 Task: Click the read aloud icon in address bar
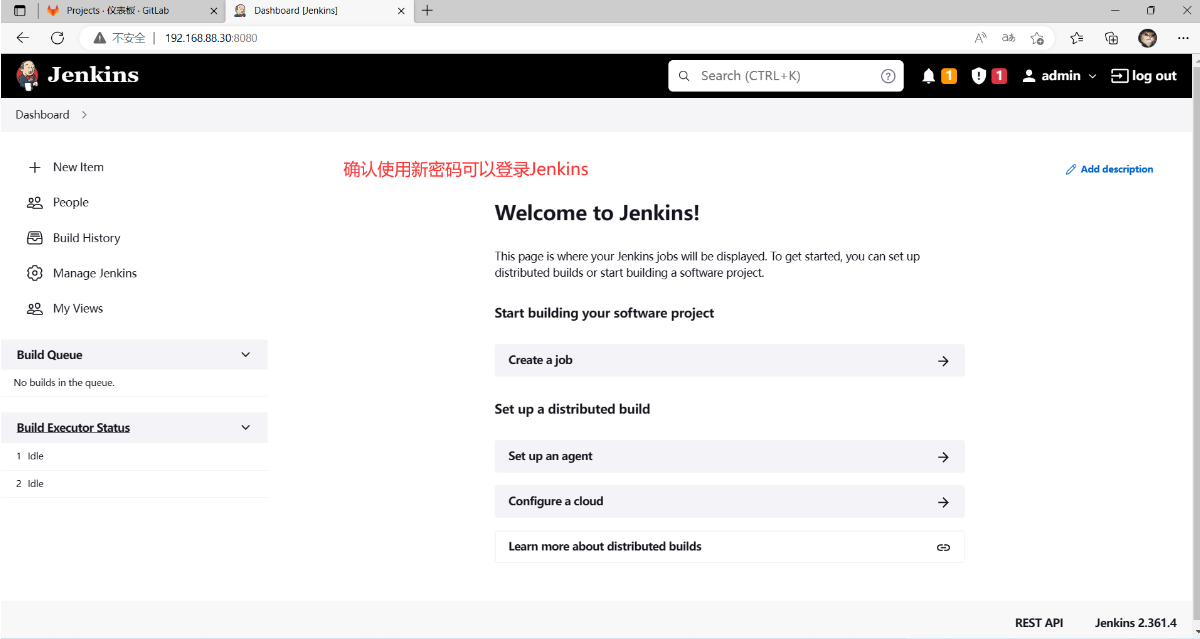point(981,38)
